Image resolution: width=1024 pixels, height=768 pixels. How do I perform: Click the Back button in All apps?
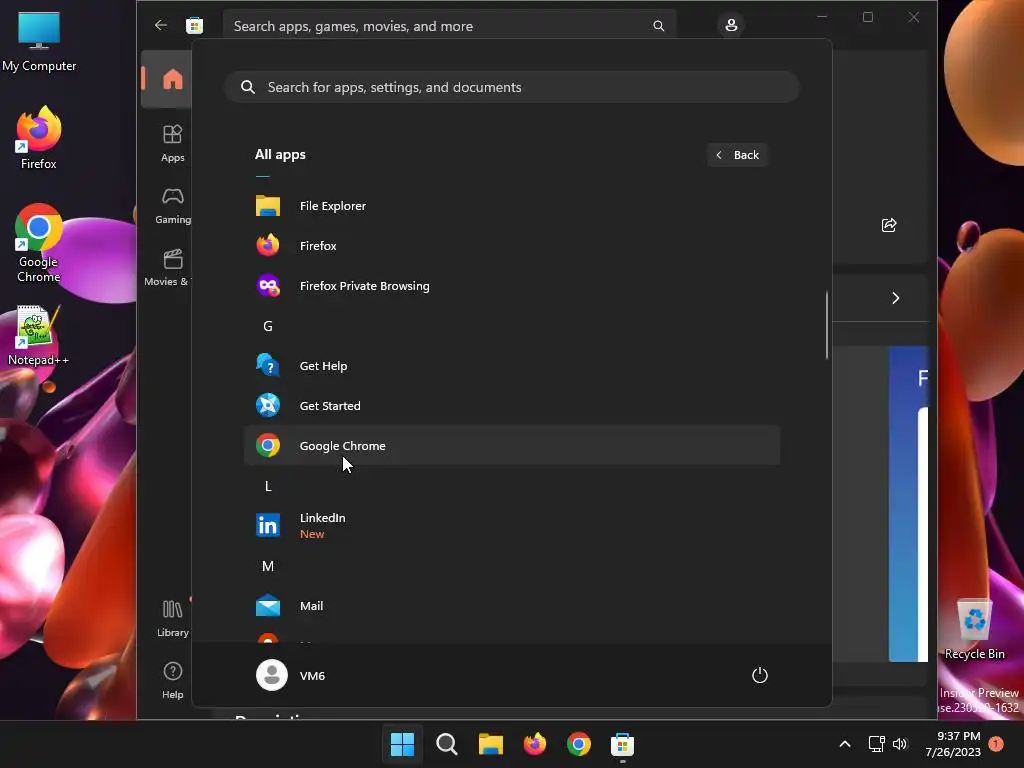click(x=737, y=155)
